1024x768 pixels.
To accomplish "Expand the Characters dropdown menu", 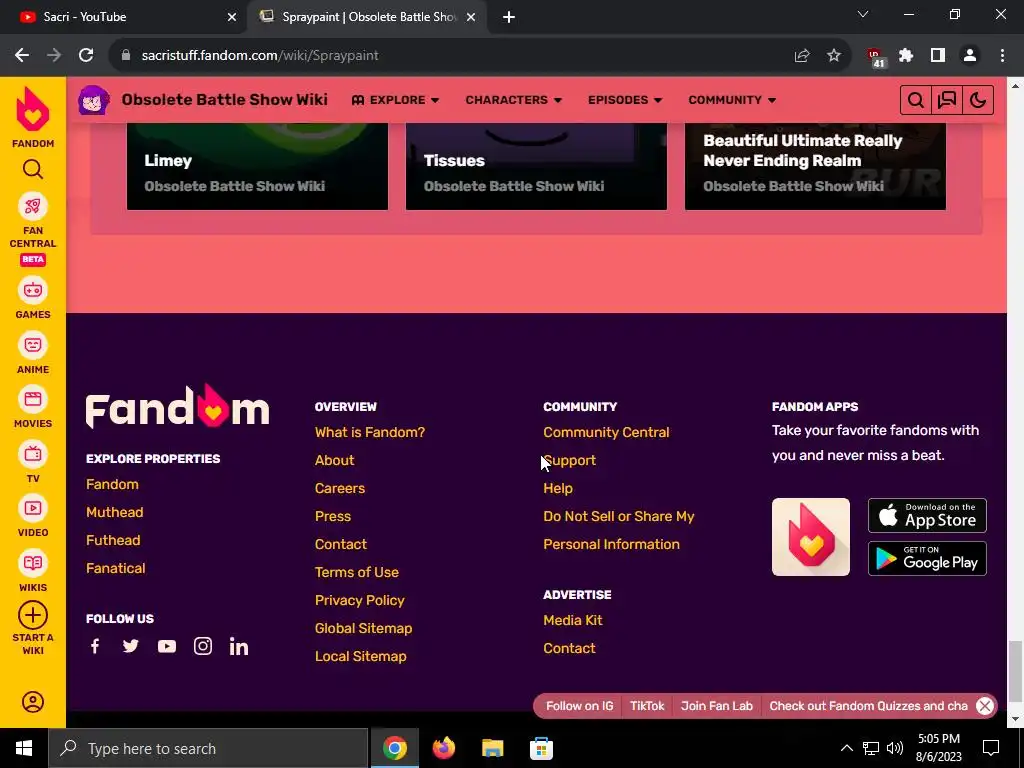I will [513, 100].
